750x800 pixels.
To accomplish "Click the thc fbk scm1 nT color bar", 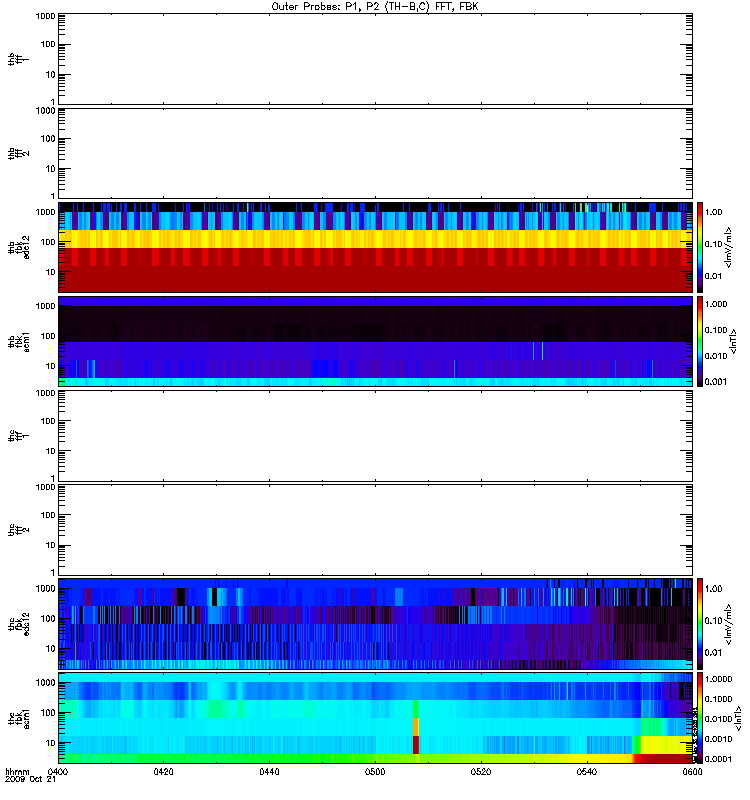I will [700, 718].
